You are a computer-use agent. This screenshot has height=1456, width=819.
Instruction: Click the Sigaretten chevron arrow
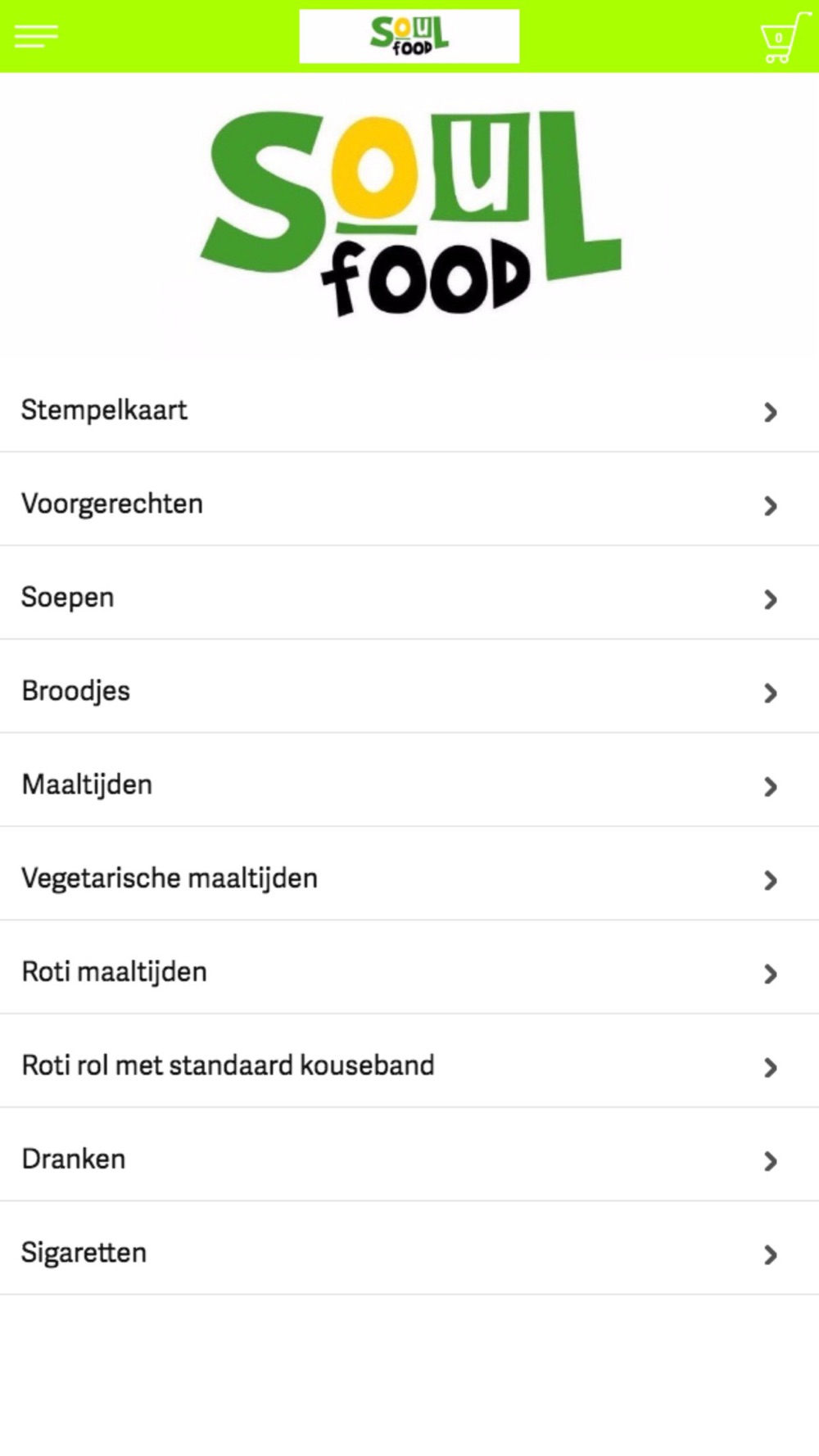point(770,1255)
